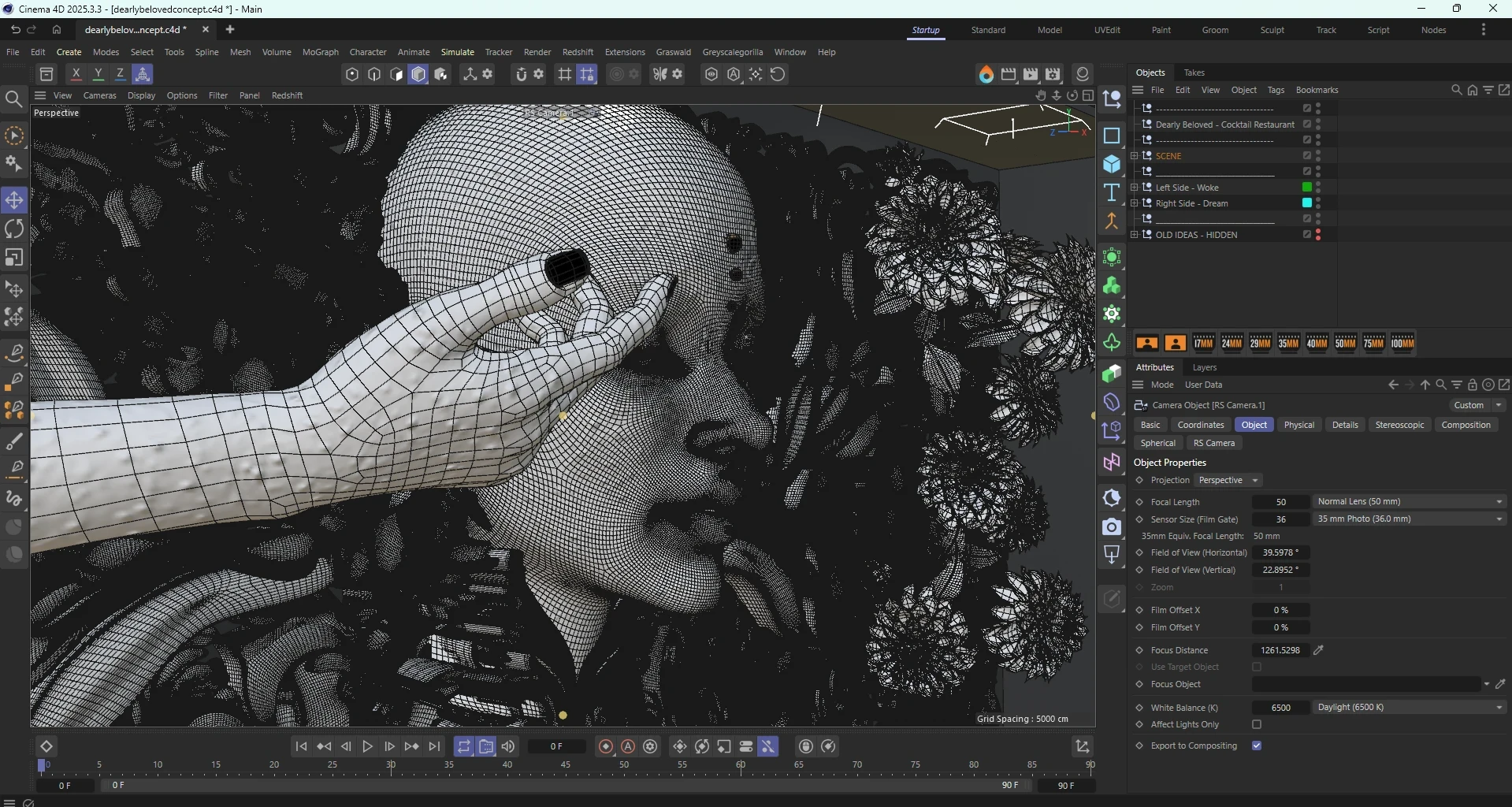Add a Camera object from palette

click(1112, 527)
